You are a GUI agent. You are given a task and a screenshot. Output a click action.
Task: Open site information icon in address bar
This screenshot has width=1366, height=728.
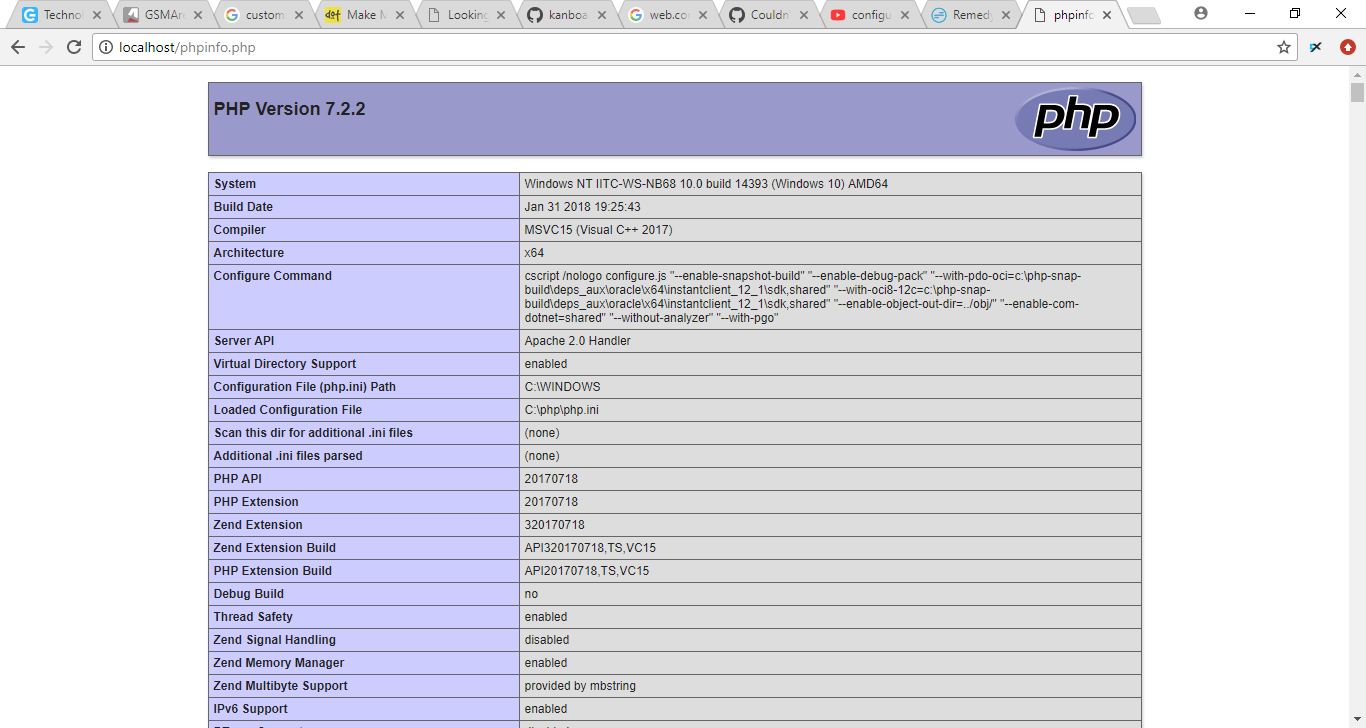[x=105, y=47]
